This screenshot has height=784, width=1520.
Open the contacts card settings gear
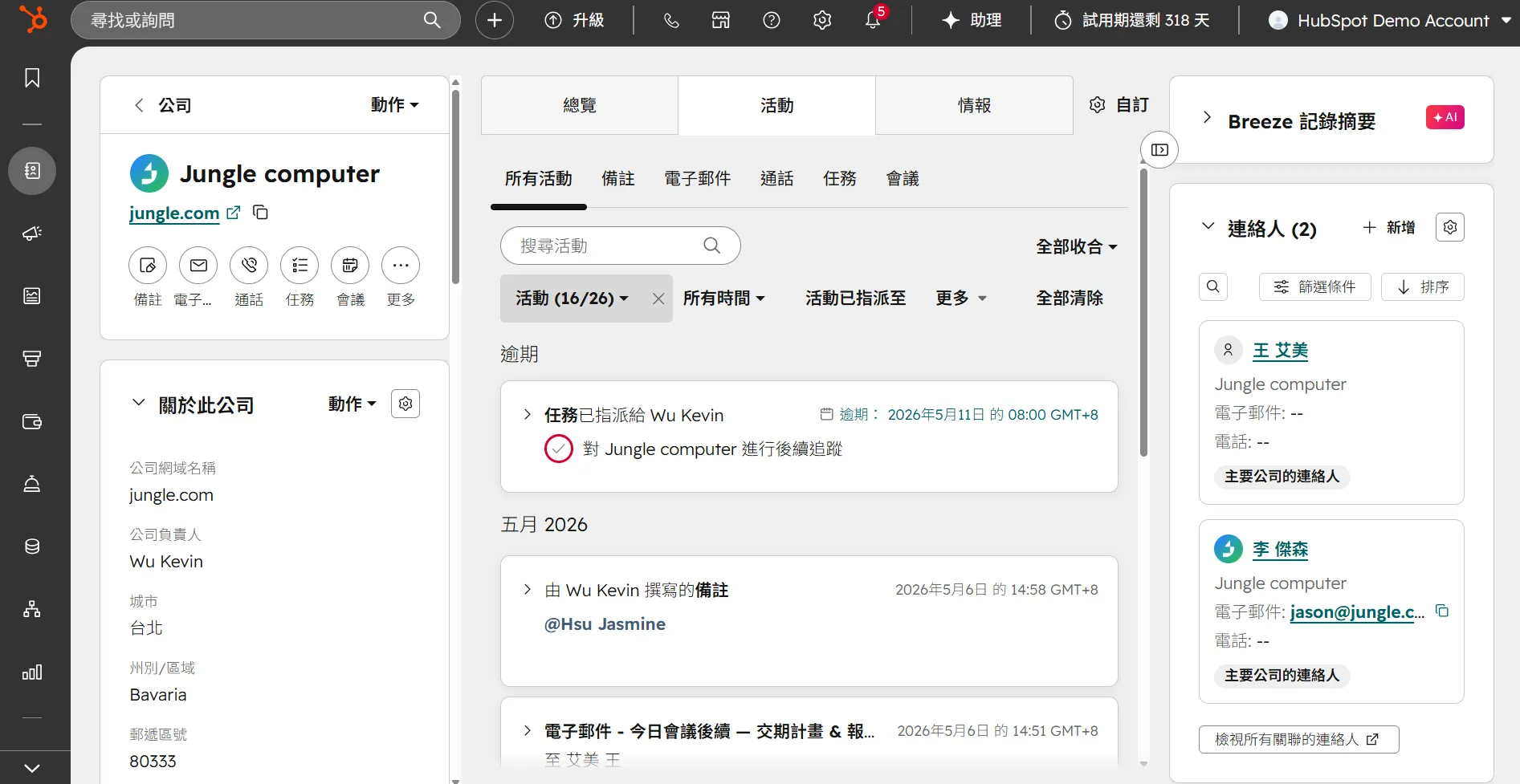pos(1450,227)
